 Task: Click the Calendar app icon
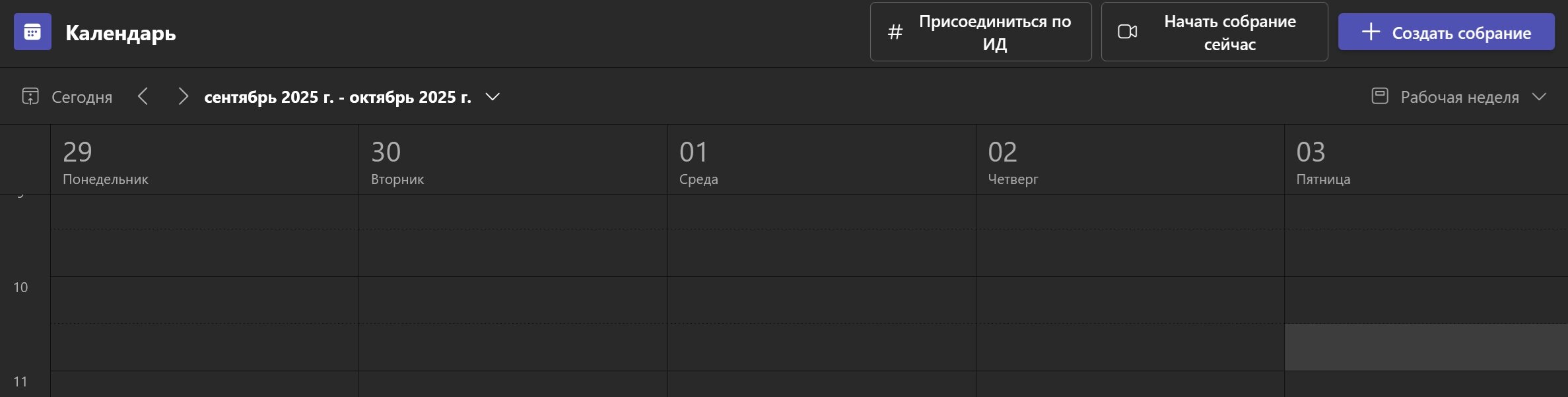coord(32,32)
